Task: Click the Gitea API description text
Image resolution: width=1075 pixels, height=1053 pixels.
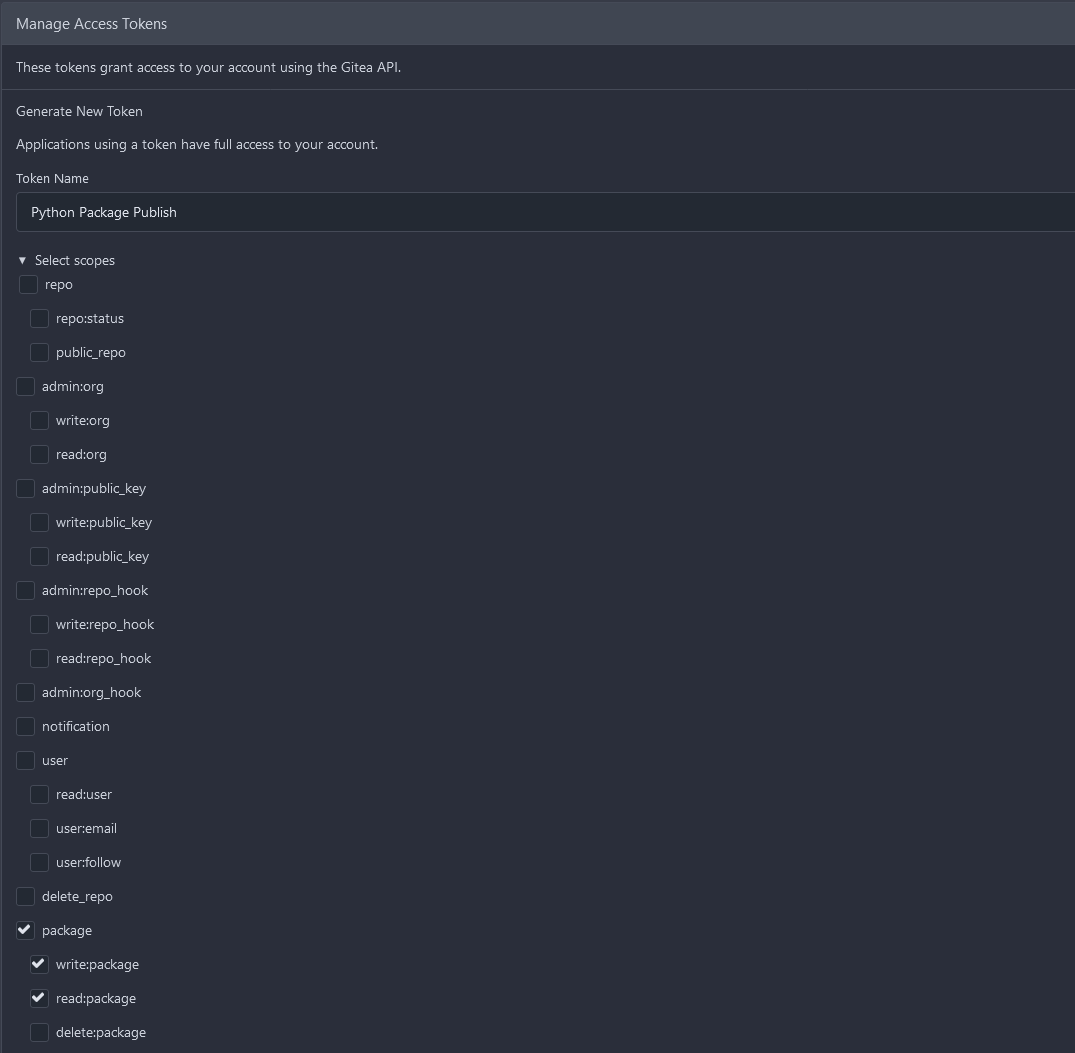Action: coord(208,67)
